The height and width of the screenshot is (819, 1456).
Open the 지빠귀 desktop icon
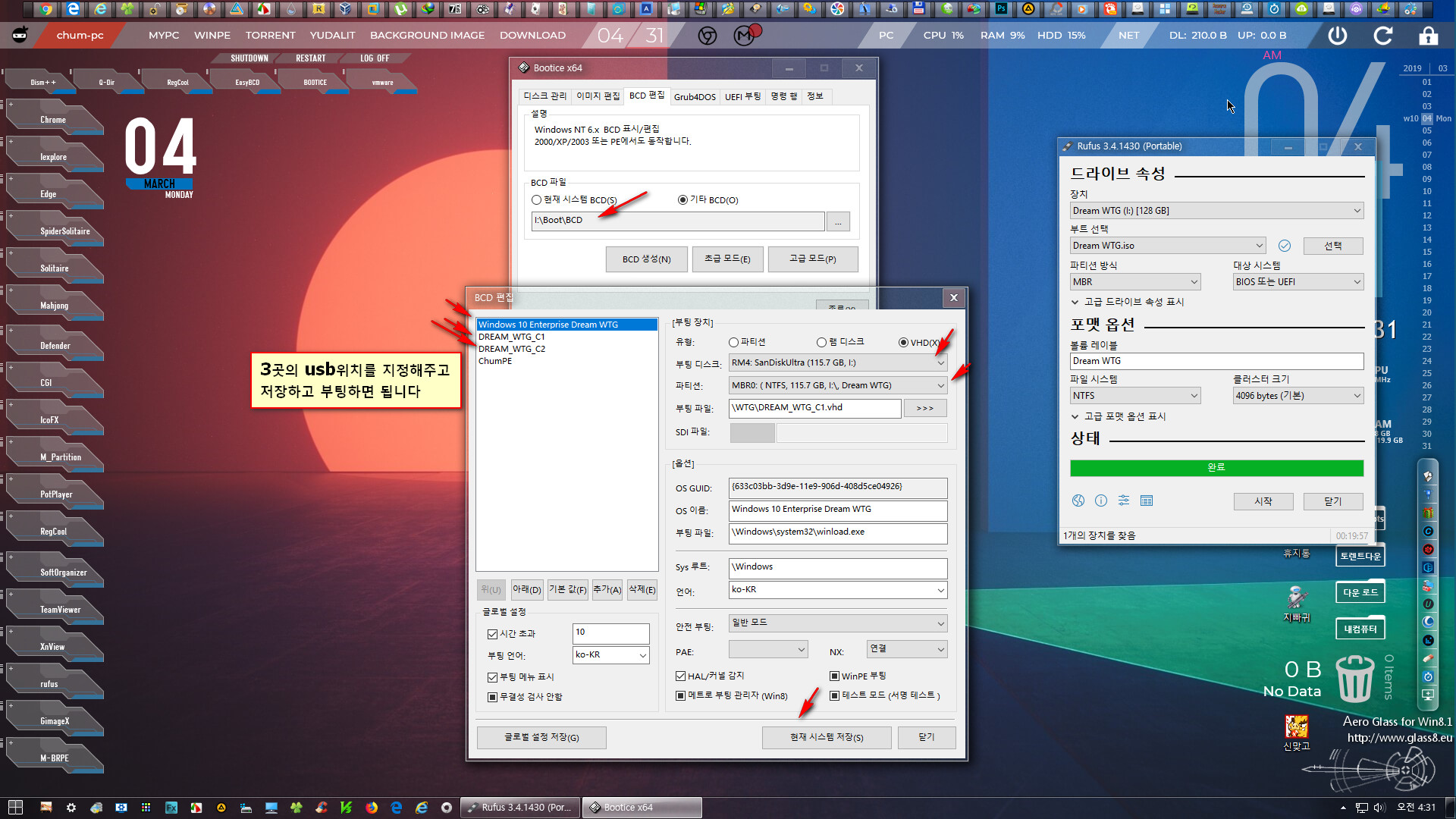point(1296,603)
